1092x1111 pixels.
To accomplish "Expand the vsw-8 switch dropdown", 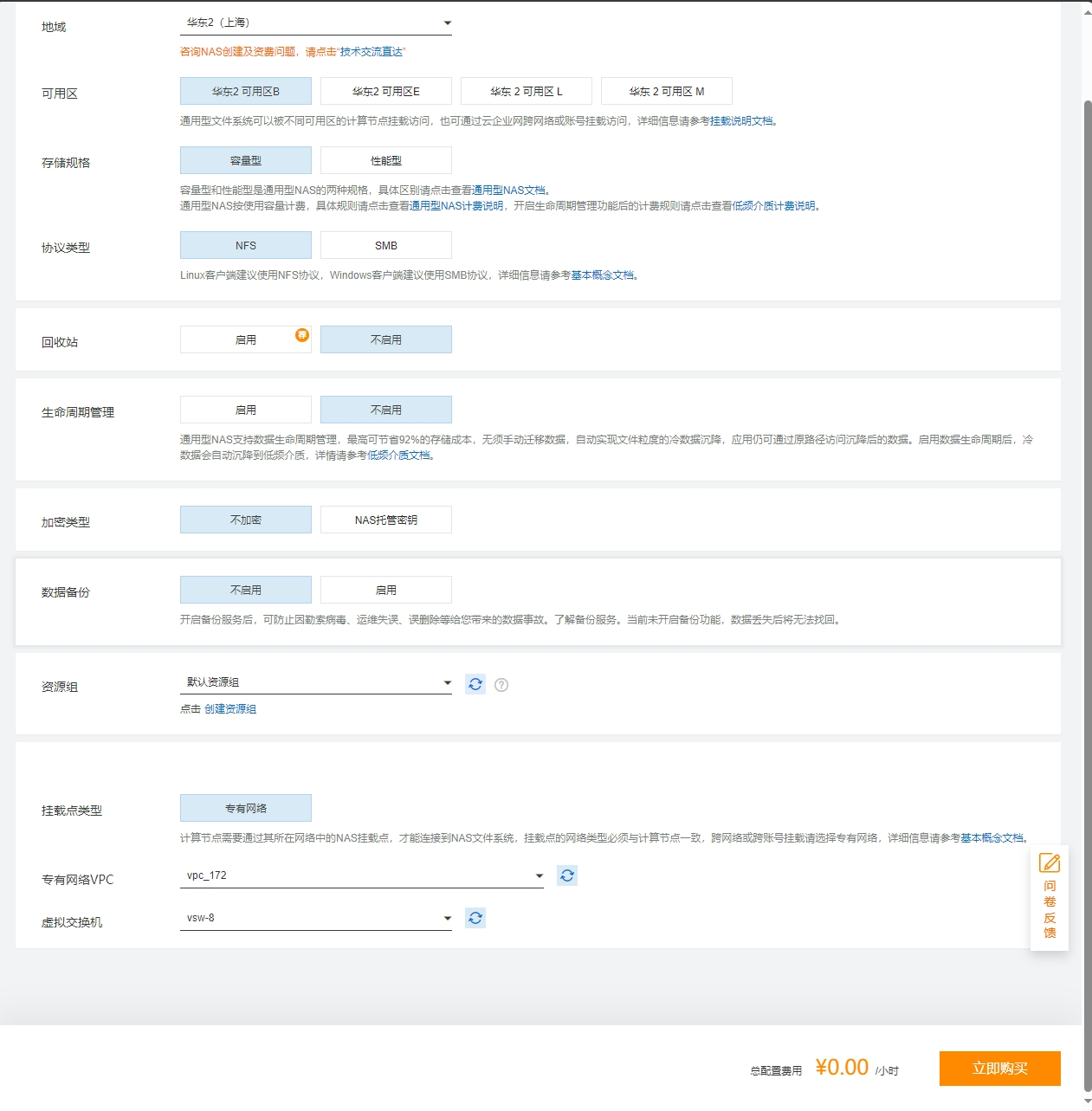I will click(316, 918).
